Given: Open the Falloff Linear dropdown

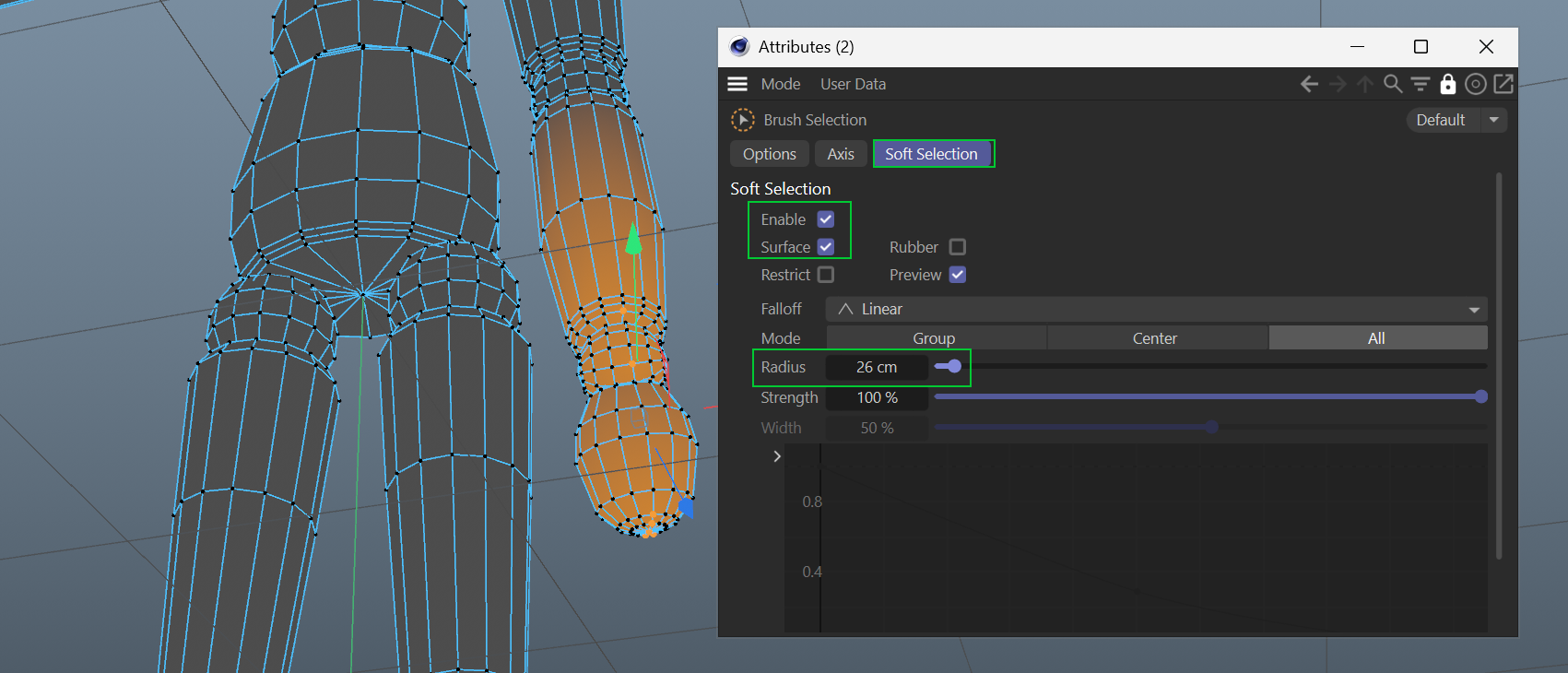Looking at the screenshot, I should [1156, 309].
